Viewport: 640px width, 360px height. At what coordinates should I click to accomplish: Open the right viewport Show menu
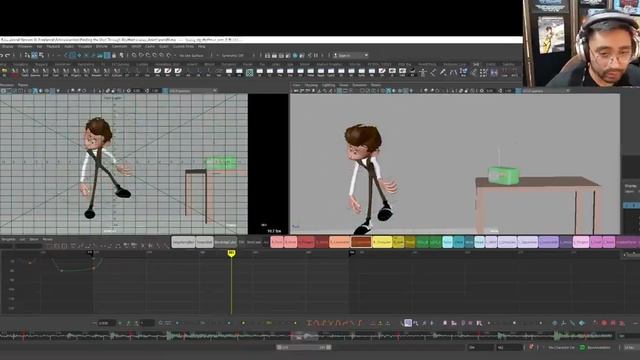[344, 85]
